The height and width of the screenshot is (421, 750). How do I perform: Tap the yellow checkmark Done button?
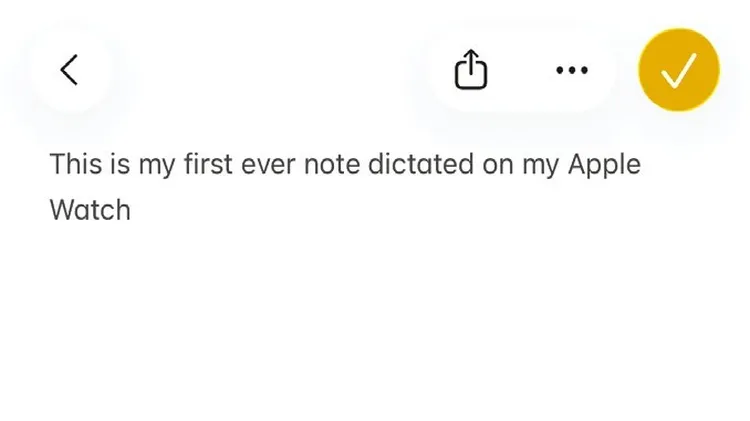(679, 70)
